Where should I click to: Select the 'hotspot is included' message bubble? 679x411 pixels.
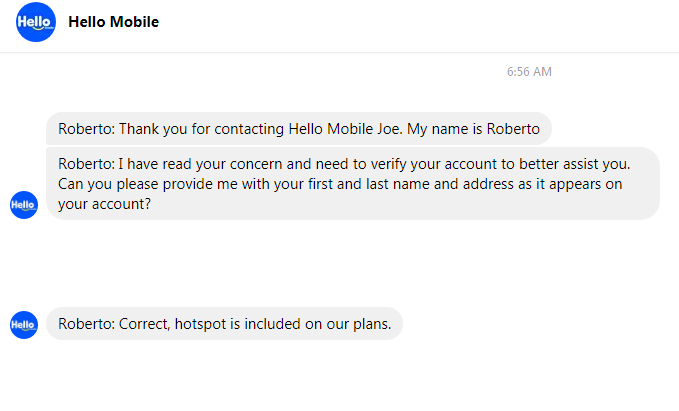point(224,324)
